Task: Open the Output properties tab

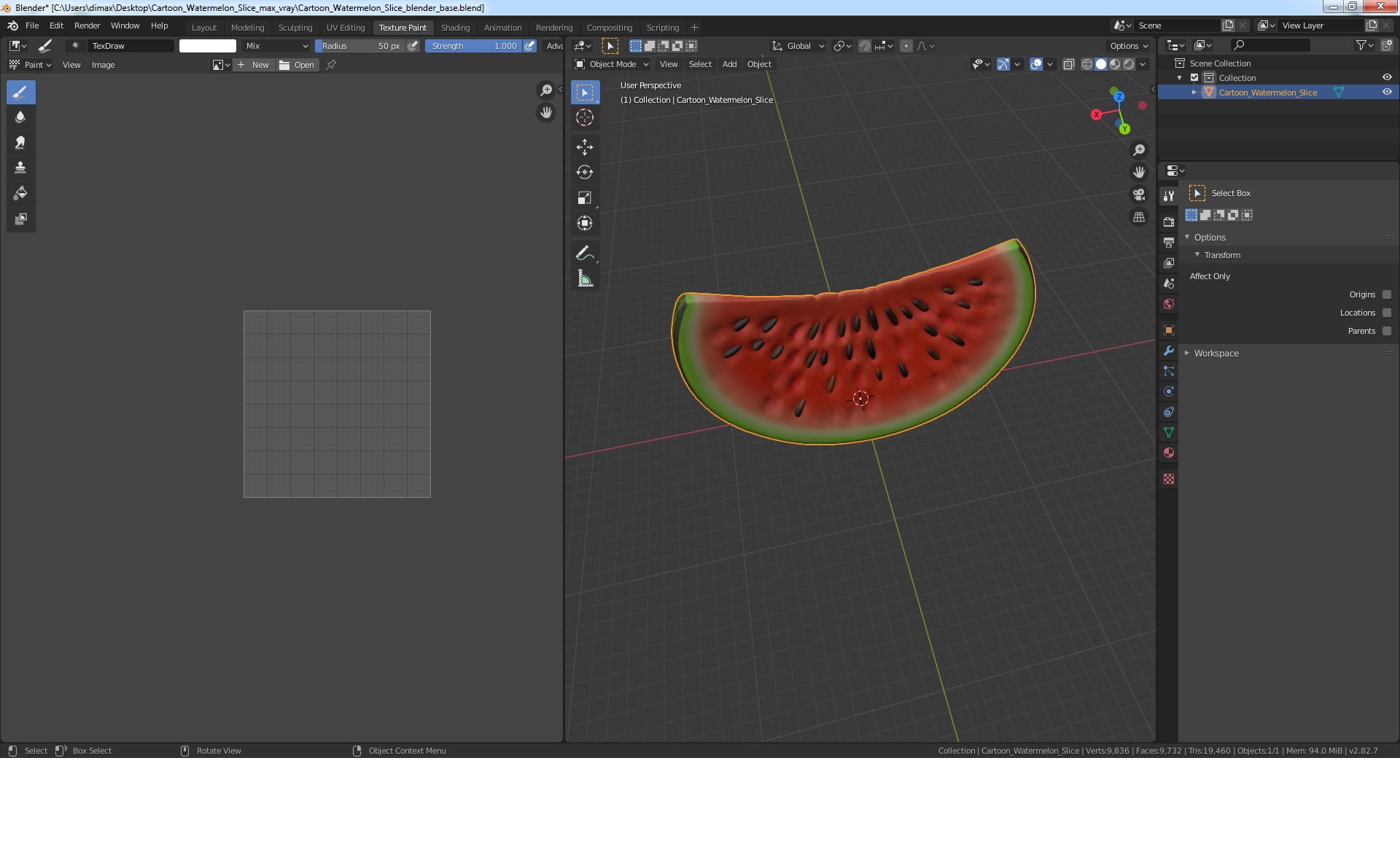Action: [x=1169, y=242]
